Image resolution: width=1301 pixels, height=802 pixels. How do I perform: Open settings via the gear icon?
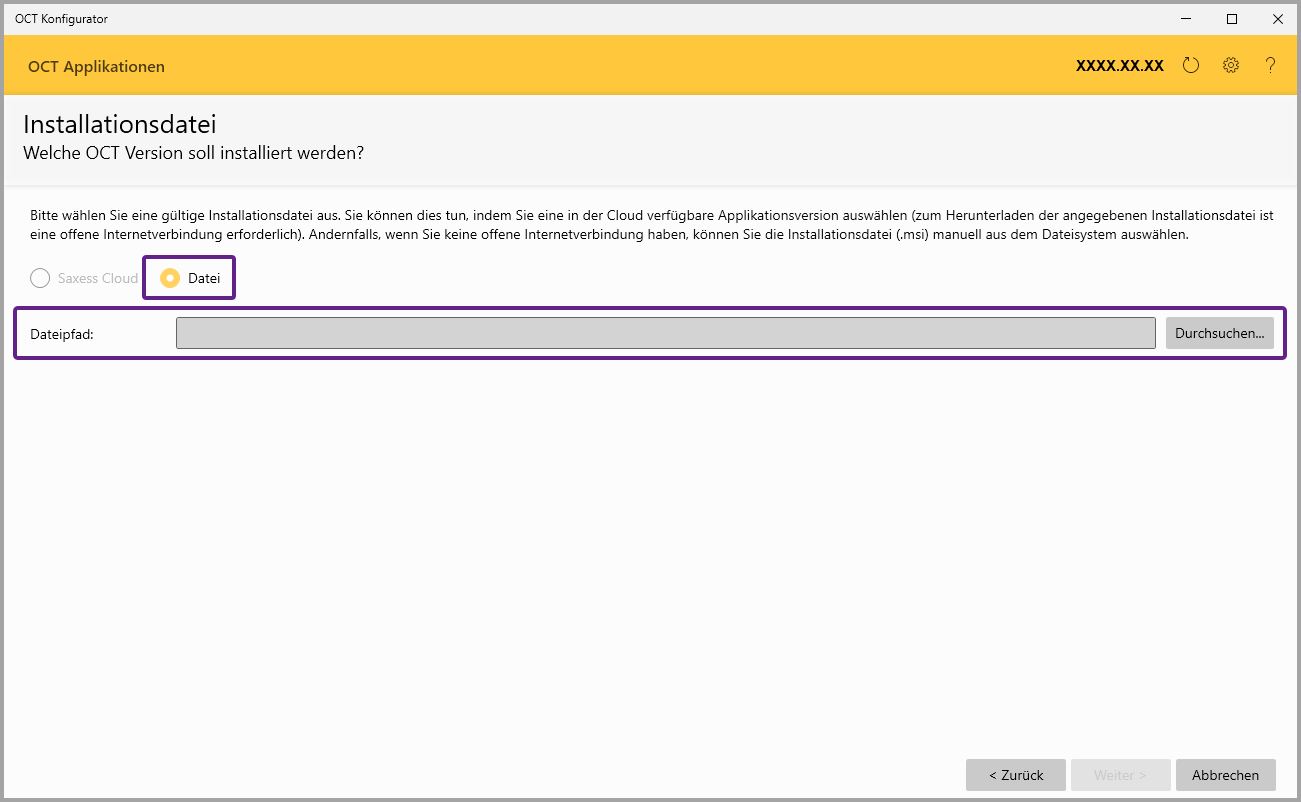pyautogui.click(x=1231, y=66)
